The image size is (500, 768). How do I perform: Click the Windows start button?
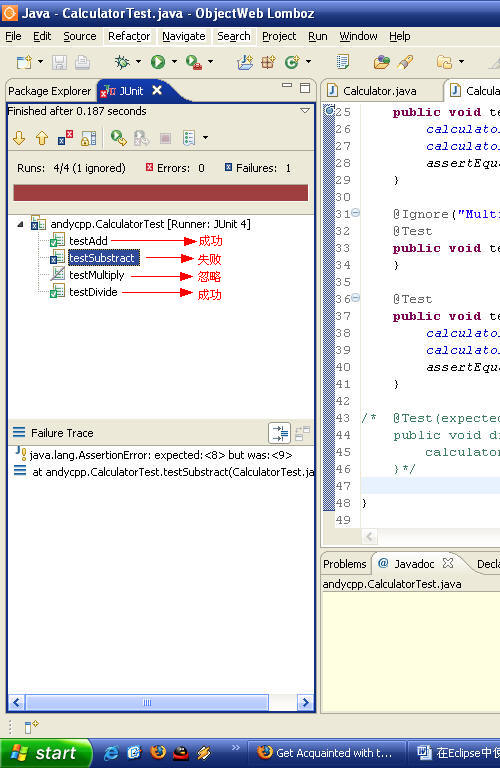46,753
